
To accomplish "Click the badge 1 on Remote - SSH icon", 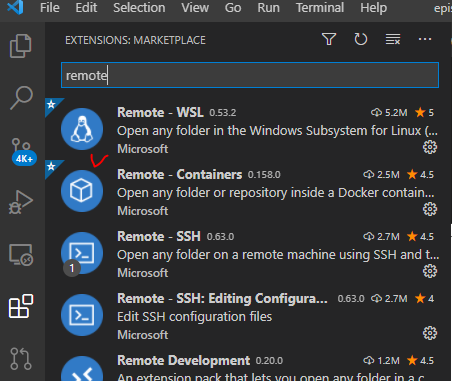I will point(72,268).
